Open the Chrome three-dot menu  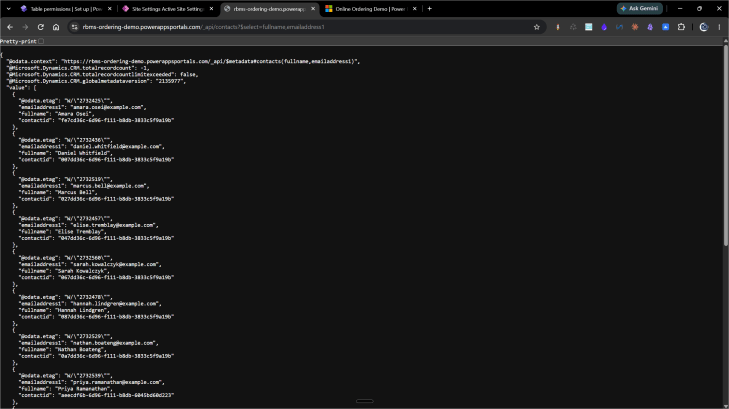tap(719, 27)
